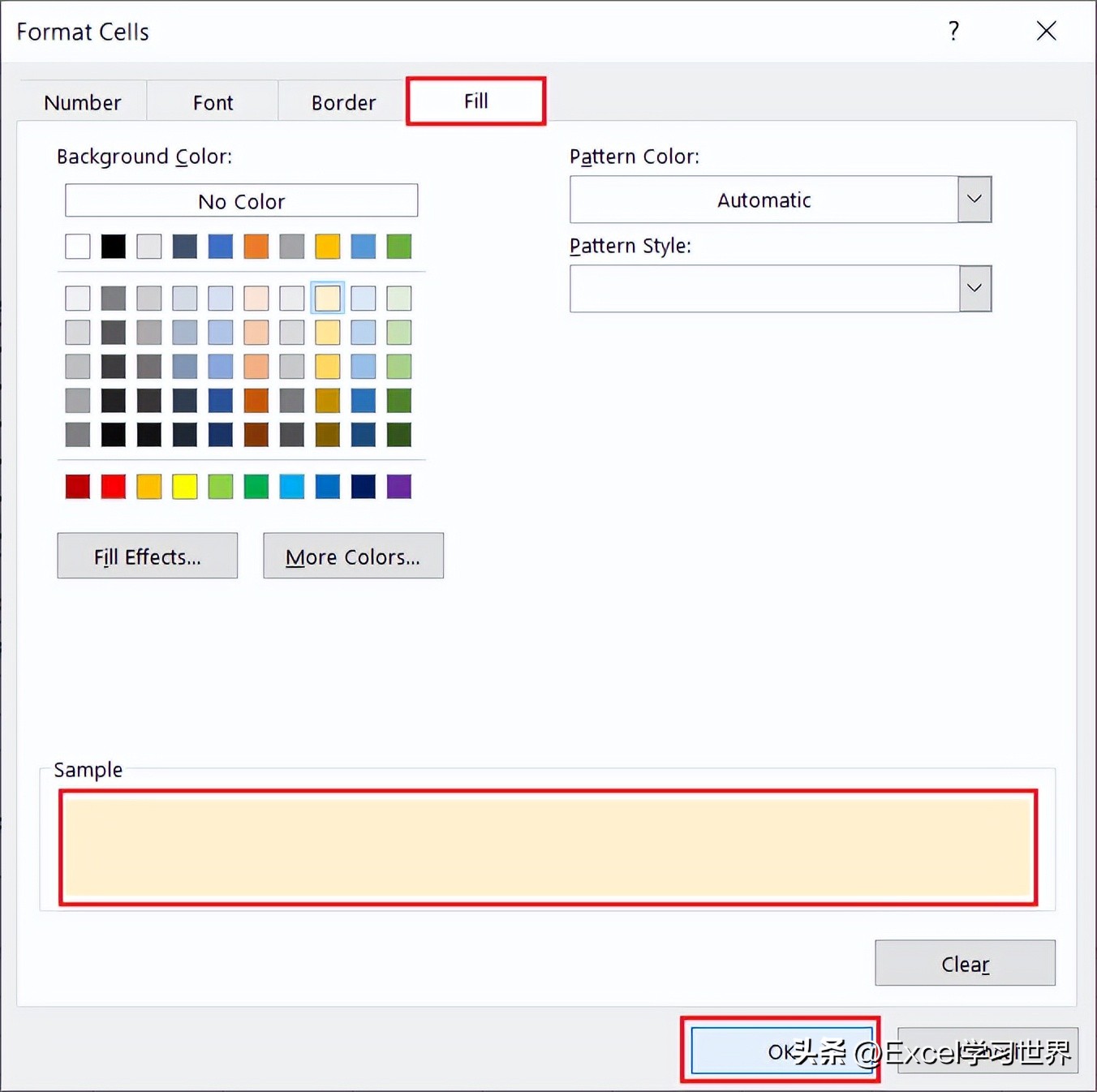Pick the lightest green tint swatch

pos(399,298)
